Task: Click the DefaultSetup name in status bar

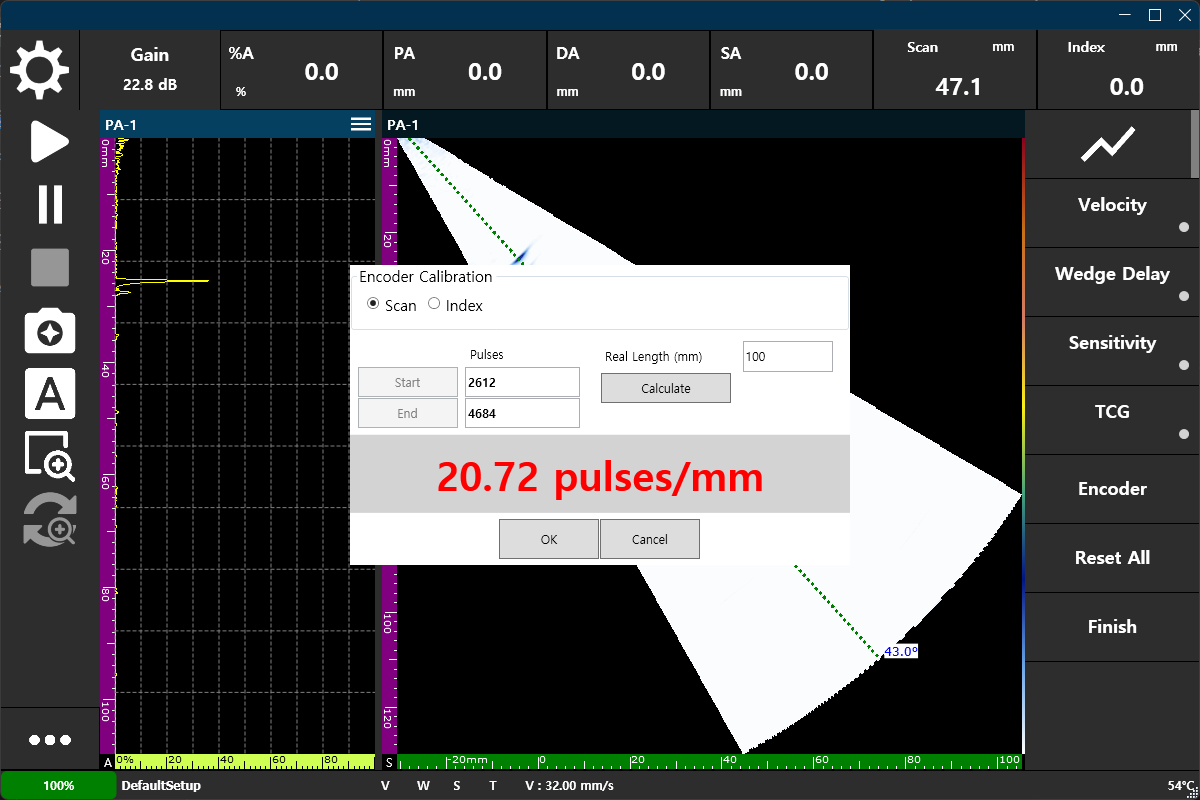Action: click(161, 786)
